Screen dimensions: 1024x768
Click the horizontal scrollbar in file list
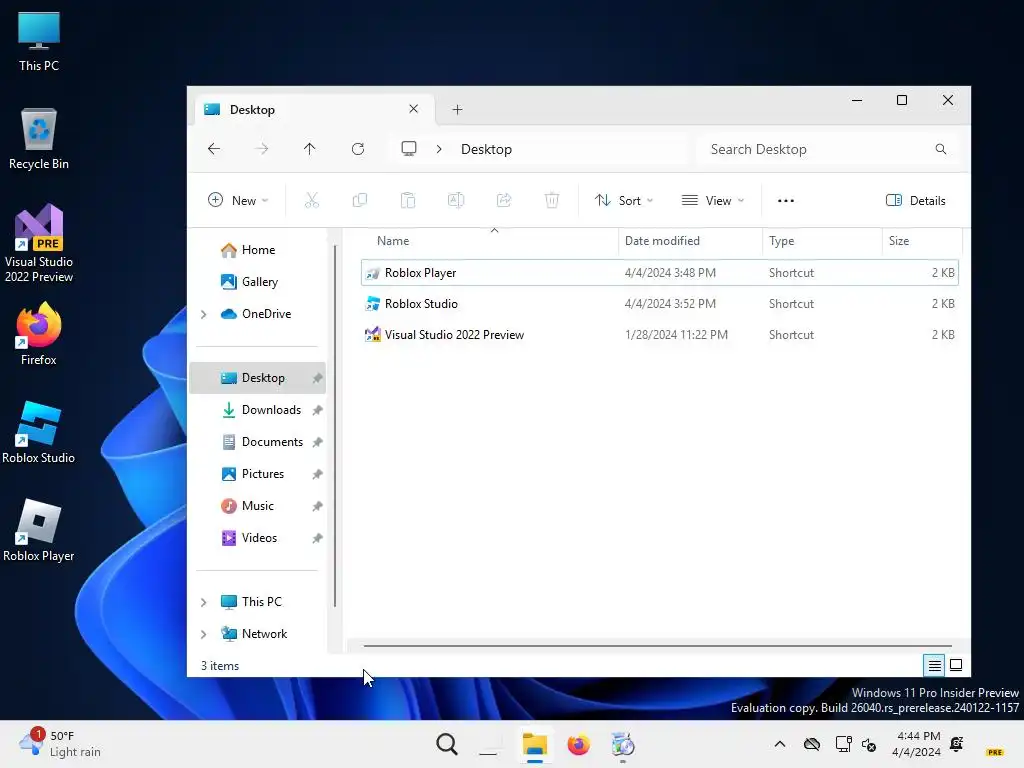click(x=657, y=646)
